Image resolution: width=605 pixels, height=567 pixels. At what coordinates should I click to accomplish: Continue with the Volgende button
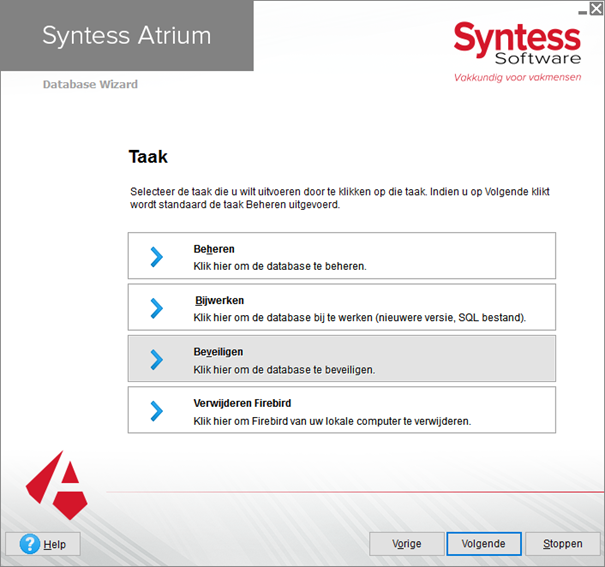click(x=484, y=544)
